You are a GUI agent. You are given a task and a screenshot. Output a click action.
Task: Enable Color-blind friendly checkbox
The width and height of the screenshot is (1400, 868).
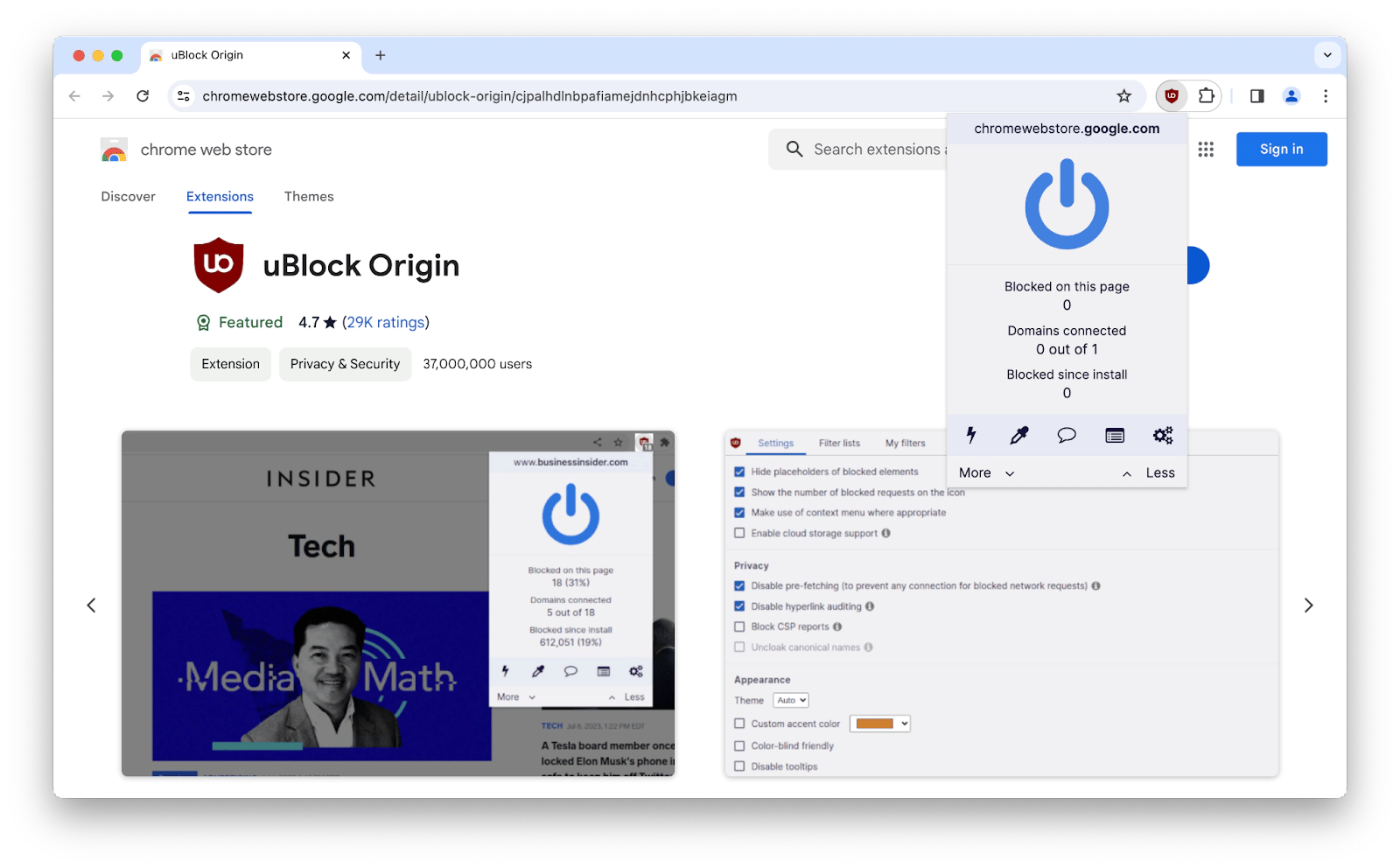click(739, 746)
